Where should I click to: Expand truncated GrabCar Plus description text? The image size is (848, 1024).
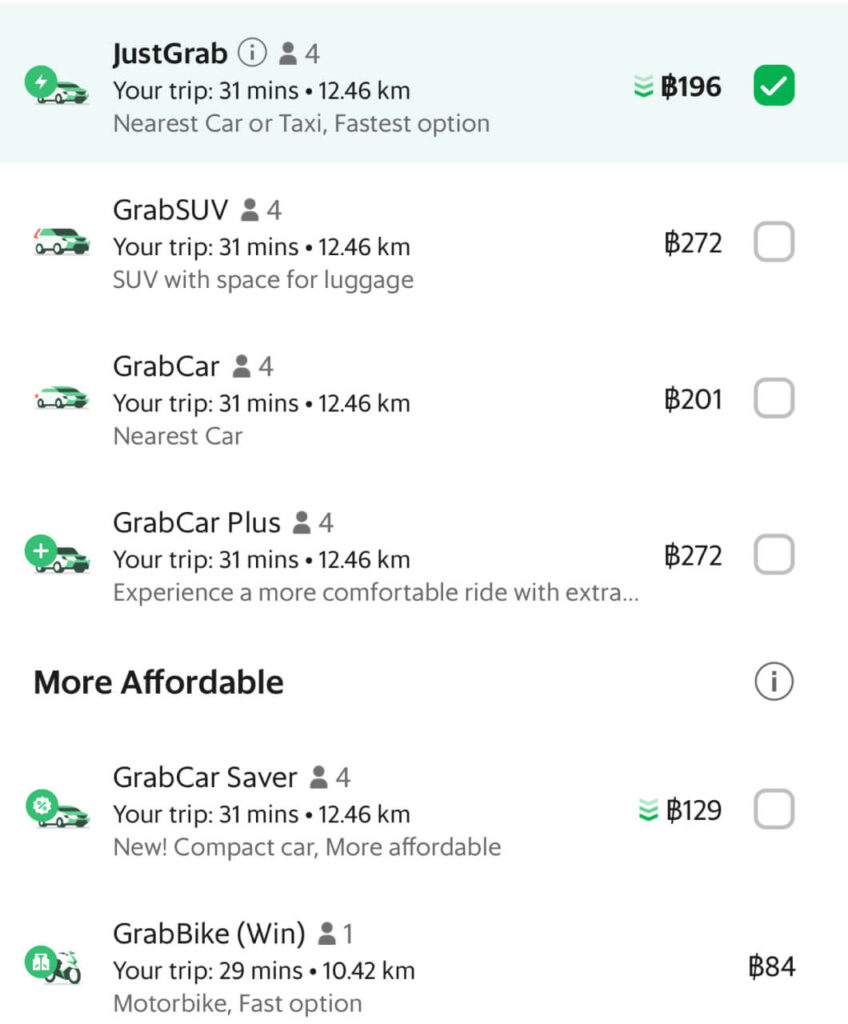376,592
